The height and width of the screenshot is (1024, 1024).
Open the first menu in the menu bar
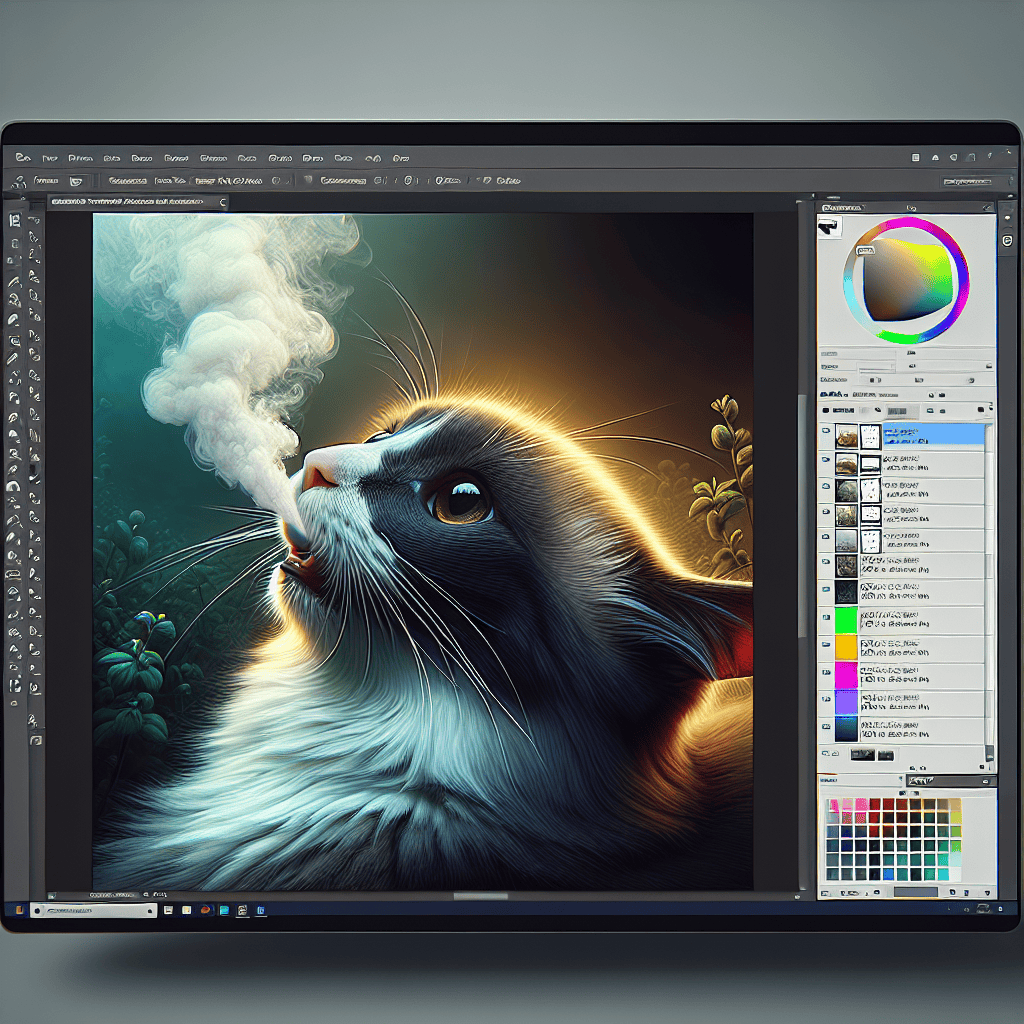click(x=22, y=158)
